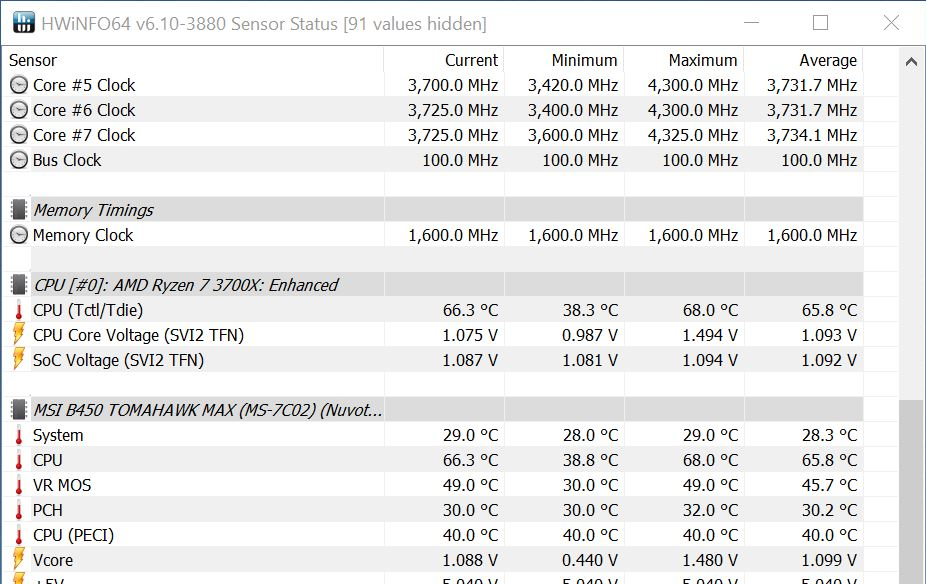Select the CPU (Tctl/Tdie) row label
926x584 pixels.
pos(87,310)
